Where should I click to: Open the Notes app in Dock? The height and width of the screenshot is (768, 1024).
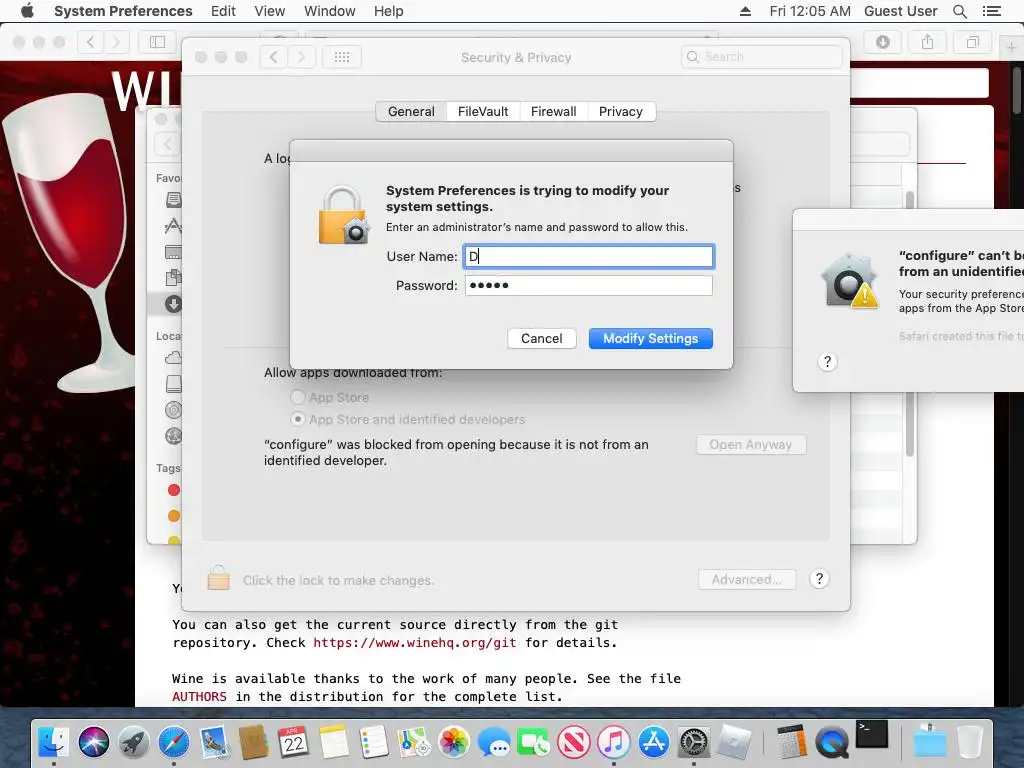pyautogui.click(x=334, y=743)
